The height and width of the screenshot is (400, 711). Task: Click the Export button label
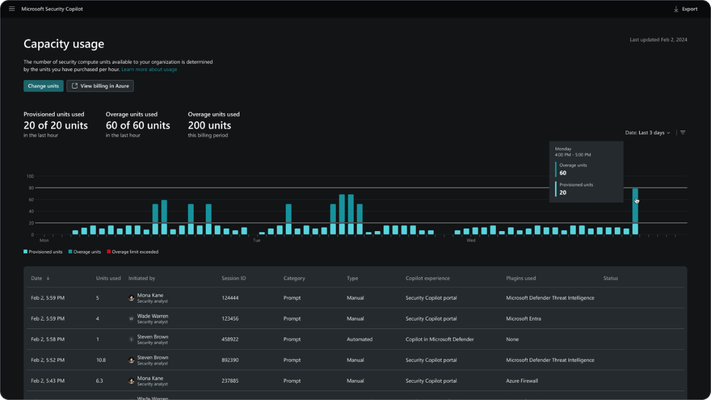pos(690,9)
